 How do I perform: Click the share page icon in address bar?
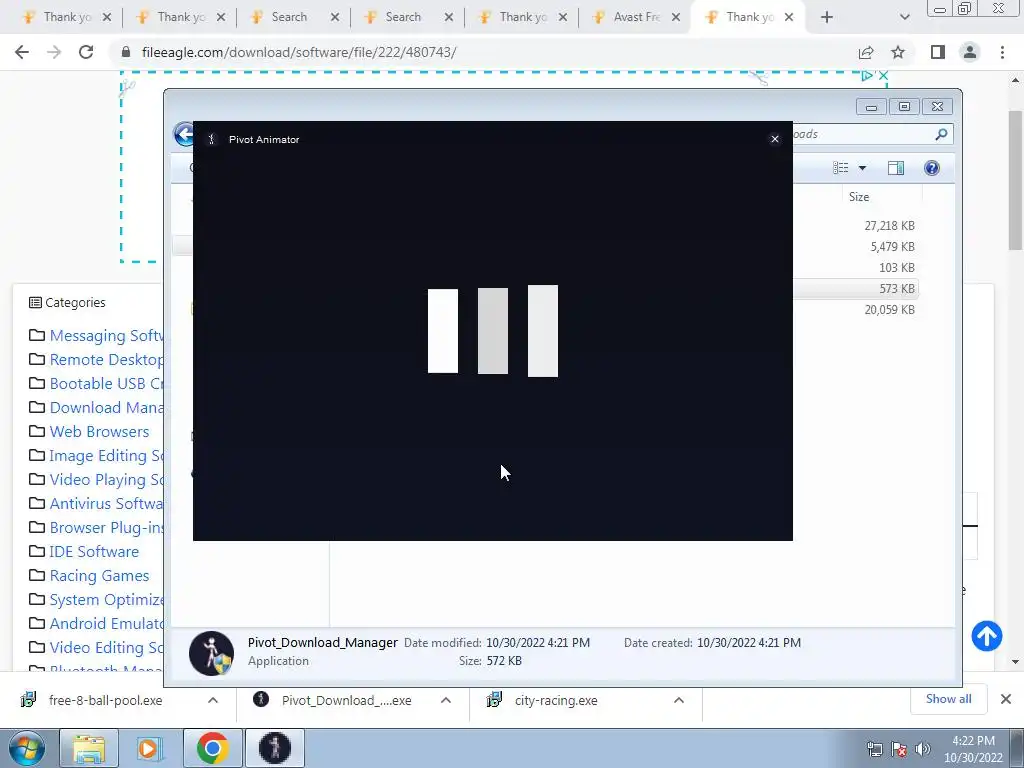click(866, 52)
